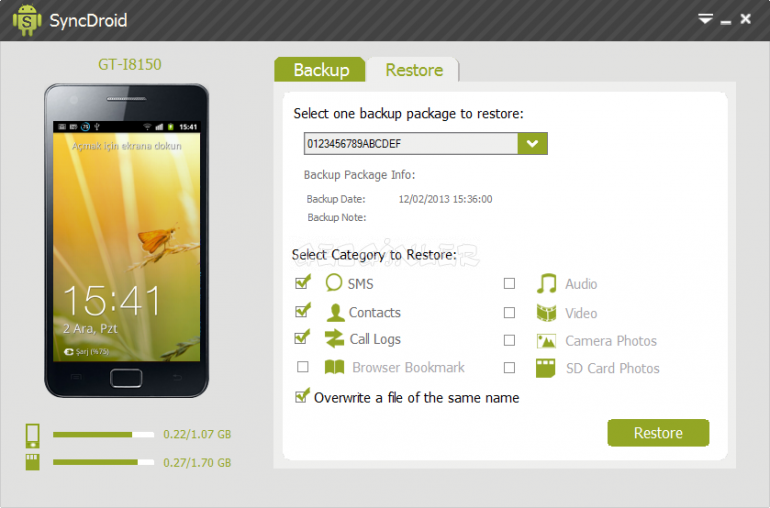This screenshot has width=770, height=508.
Task: Click the Audio music note icon
Action: pos(546,283)
